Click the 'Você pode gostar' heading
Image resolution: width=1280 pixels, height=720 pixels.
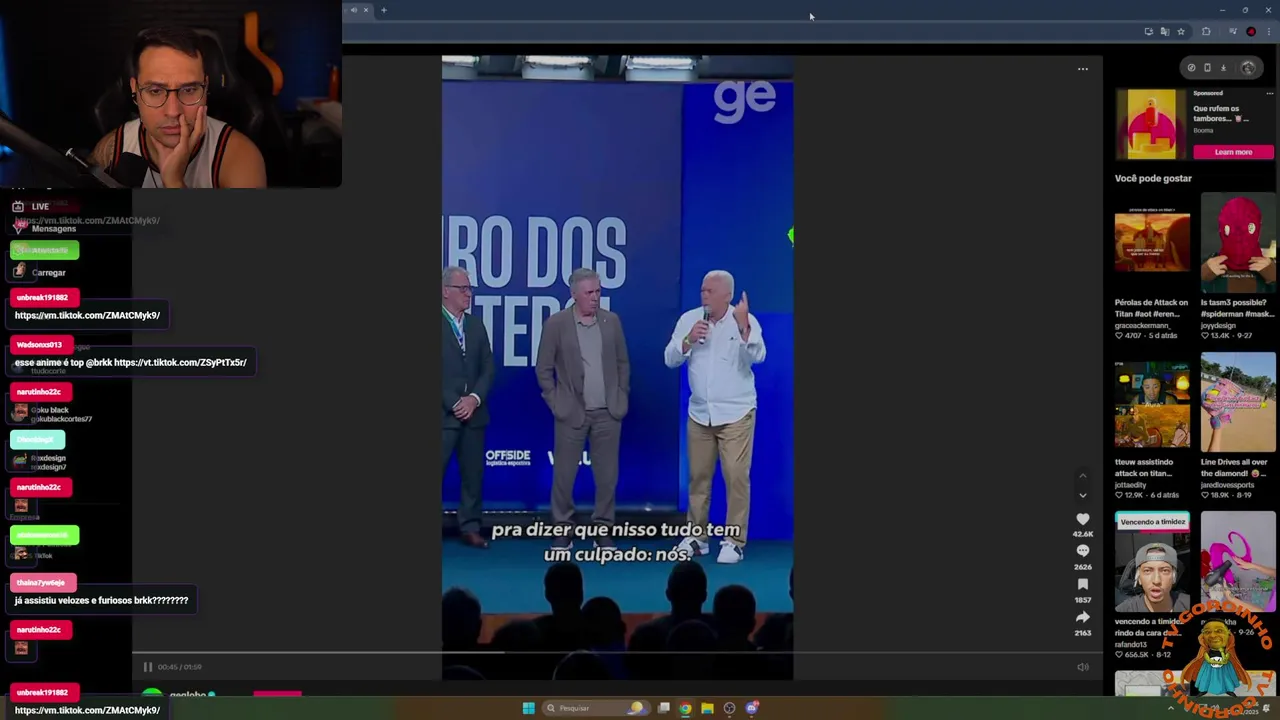1153,178
